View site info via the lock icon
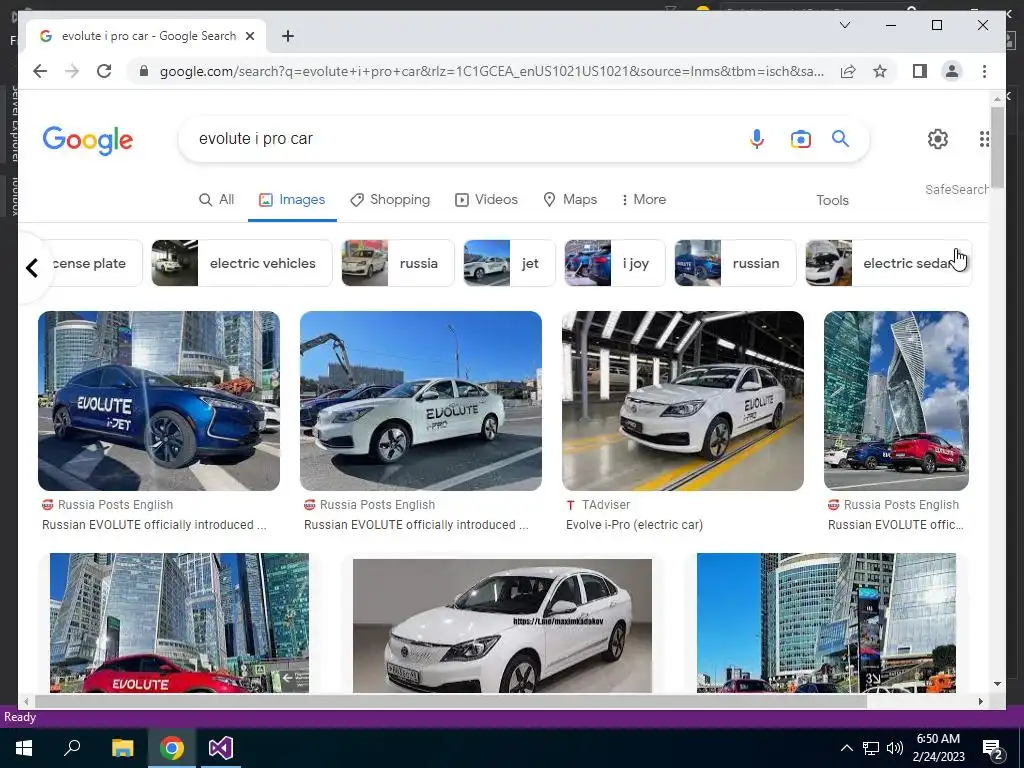The width and height of the screenshot is (1024, 768). click(144, 71)
